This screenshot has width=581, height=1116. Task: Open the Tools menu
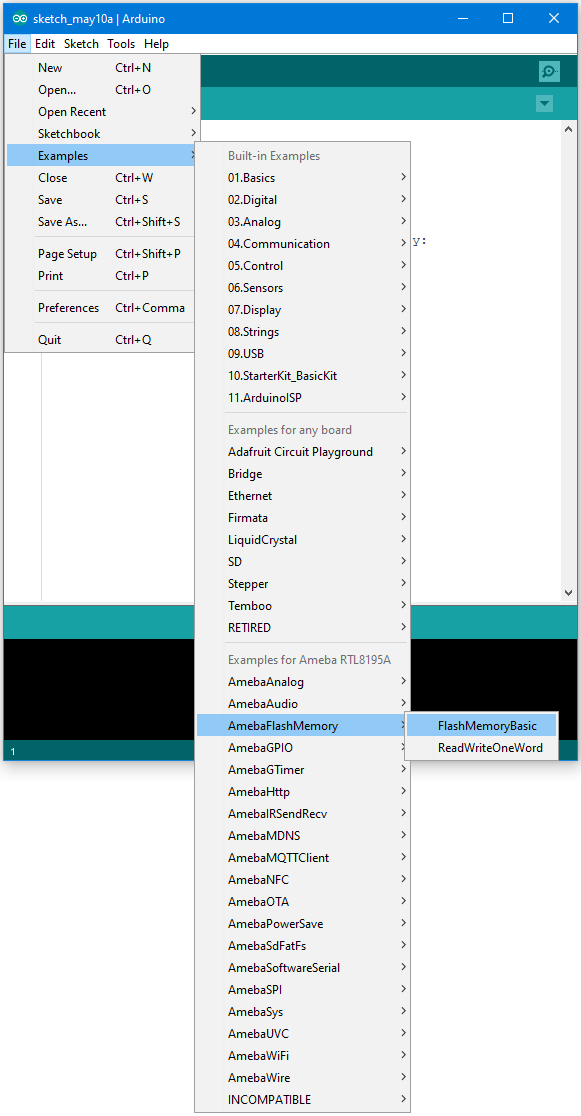[121, 44]
